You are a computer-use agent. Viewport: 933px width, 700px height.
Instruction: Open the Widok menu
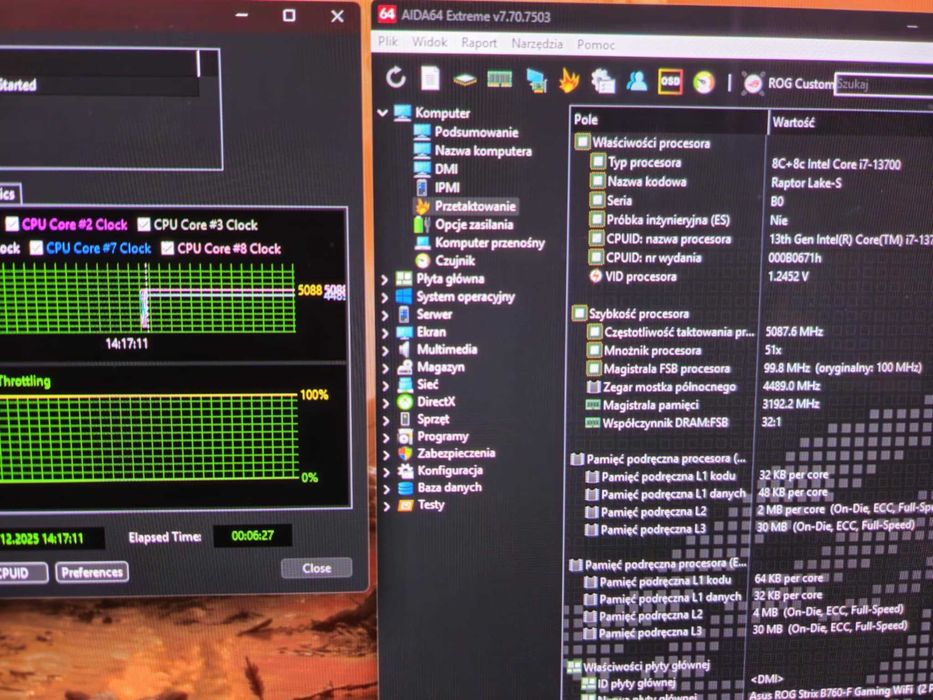tap(430, 42)
